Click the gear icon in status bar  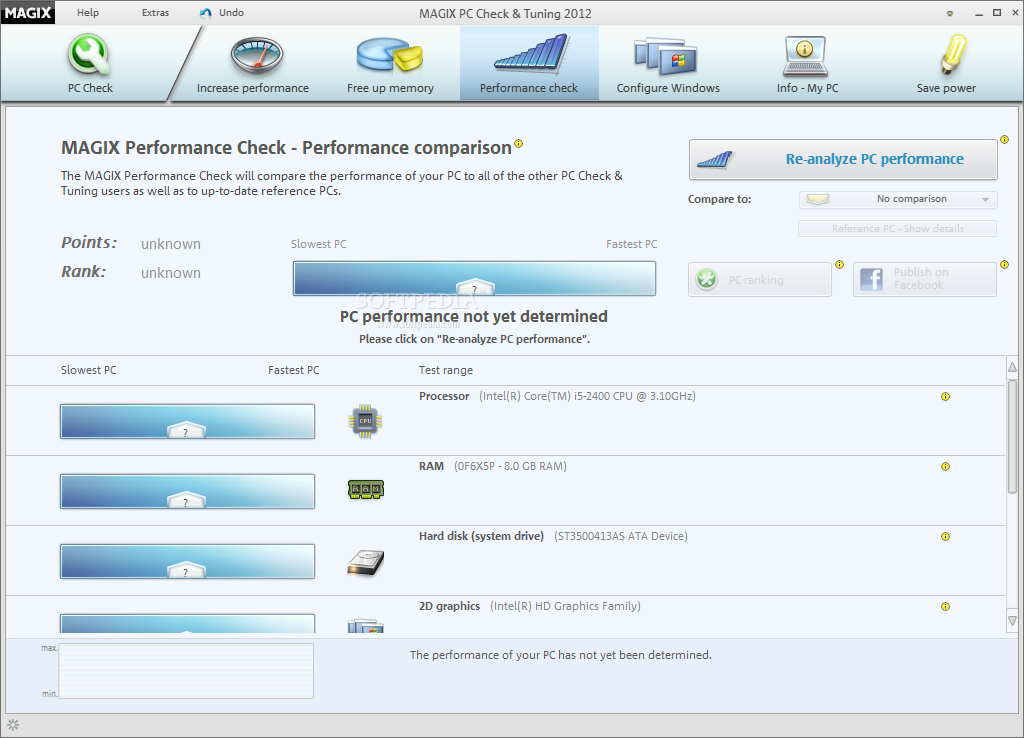coord(13,724)
